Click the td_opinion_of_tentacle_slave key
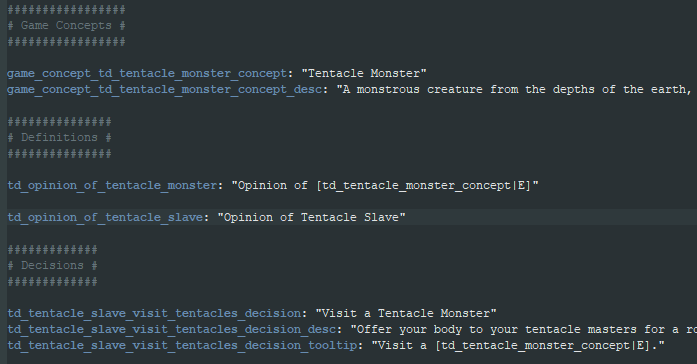 (105, 217)
